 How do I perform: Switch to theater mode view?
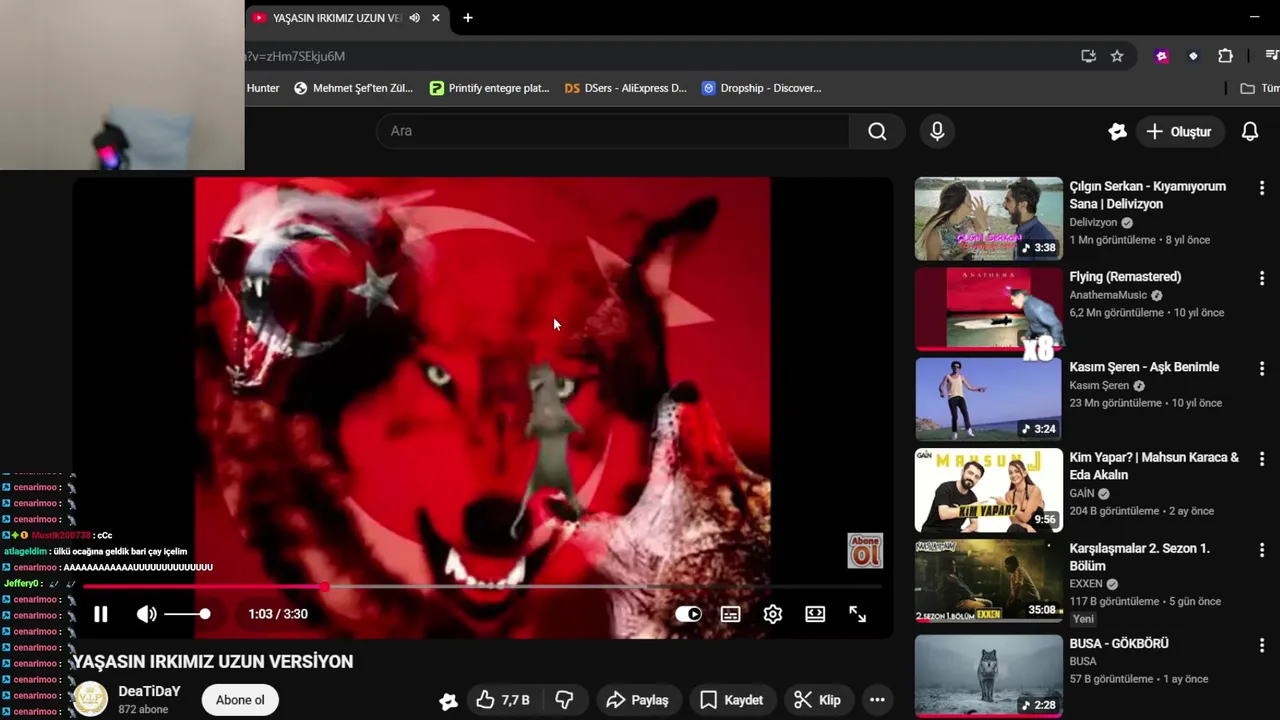815,614
